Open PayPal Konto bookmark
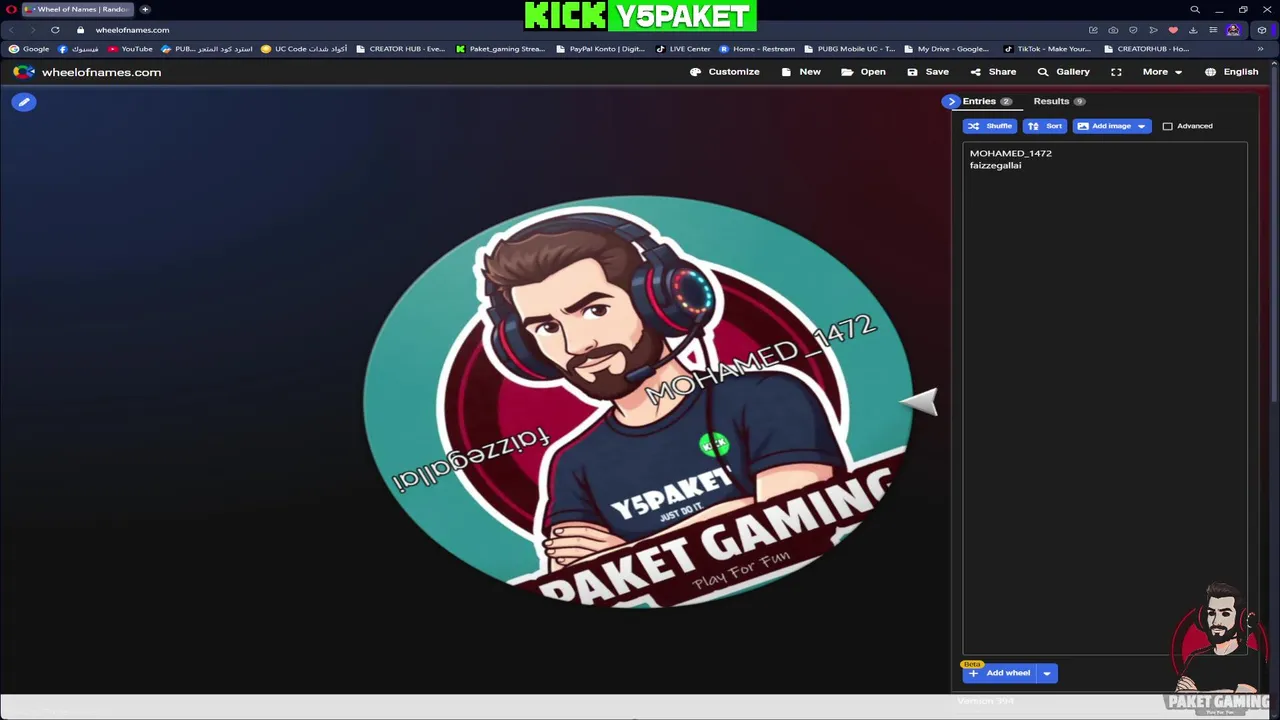The image size is (1280, 720). [600, 49]
